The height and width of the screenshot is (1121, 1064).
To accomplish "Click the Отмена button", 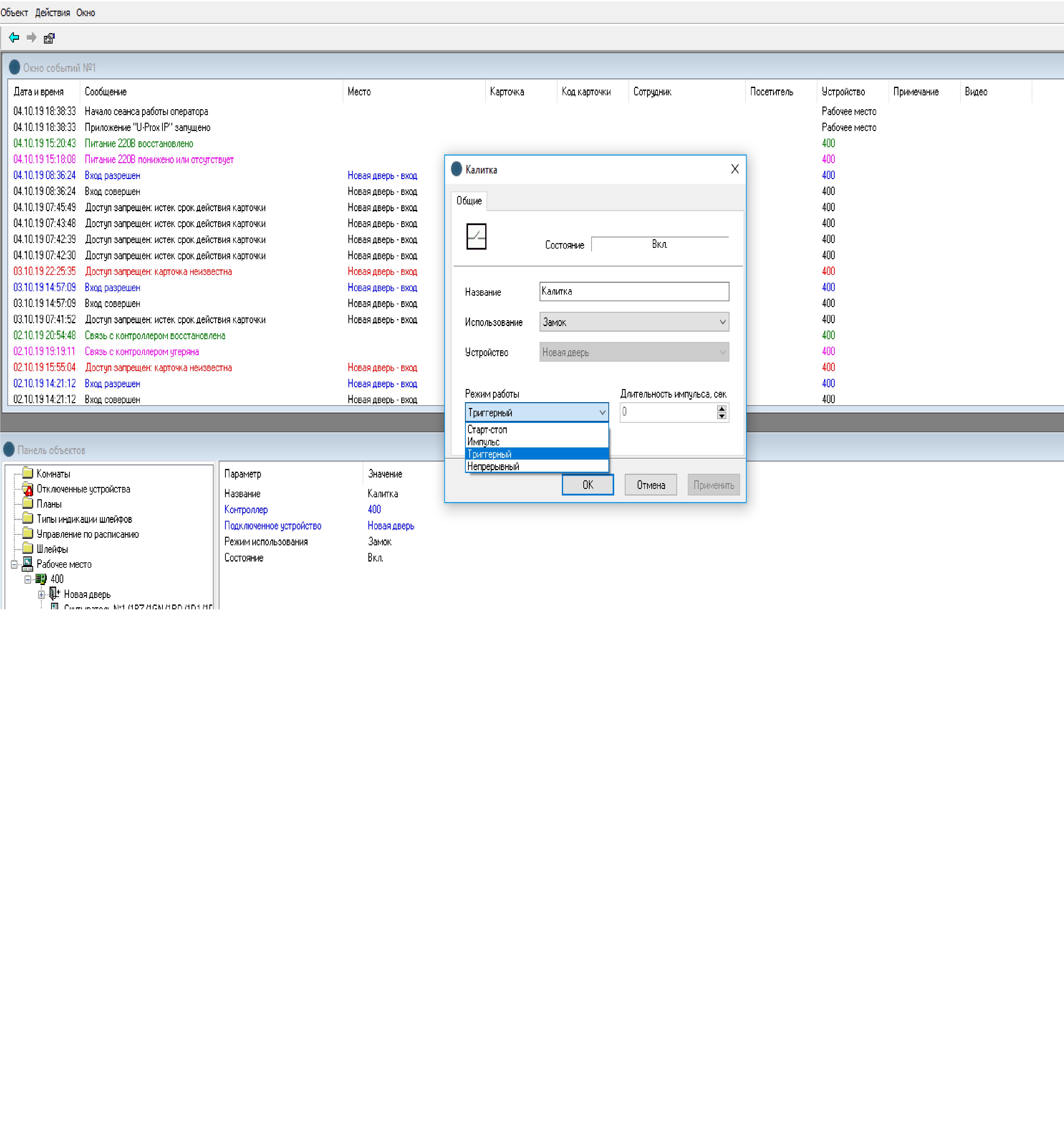I will click(651, 484).
